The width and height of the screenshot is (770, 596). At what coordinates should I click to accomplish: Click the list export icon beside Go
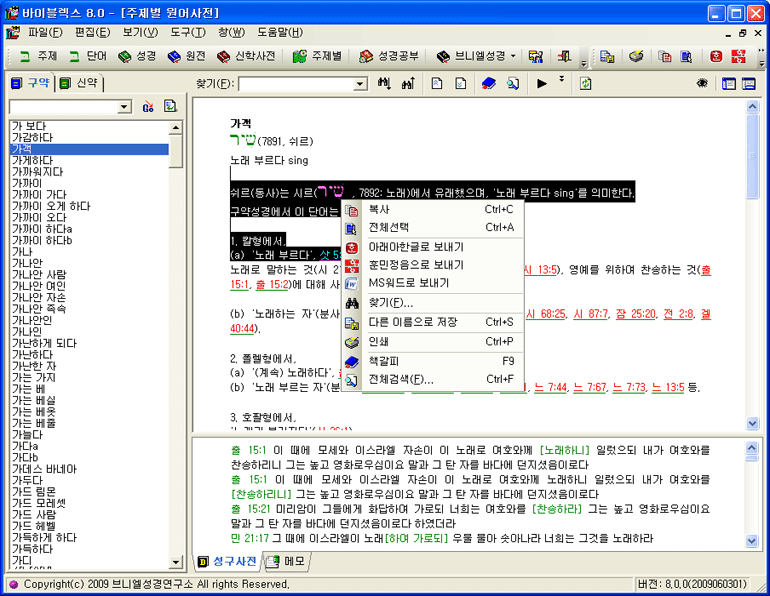click(x=170, y=106)
